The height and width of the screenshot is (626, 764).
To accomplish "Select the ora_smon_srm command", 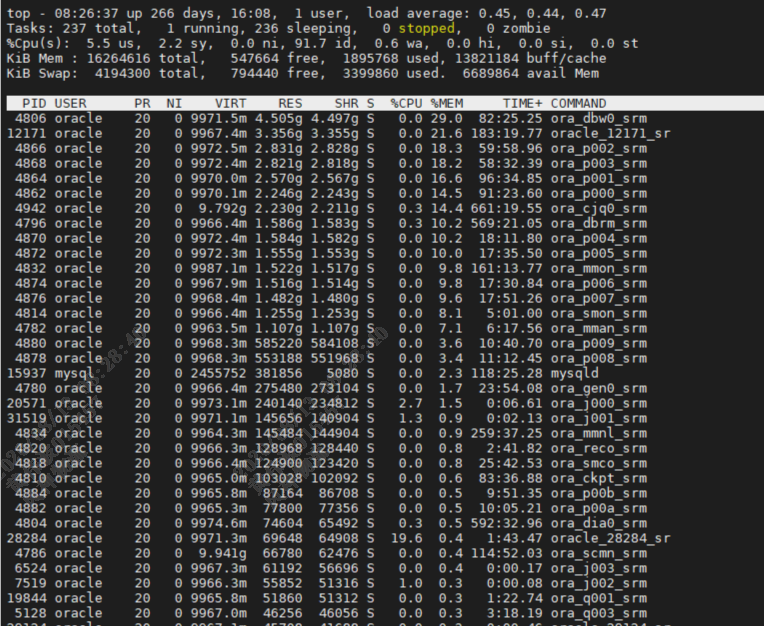I will [599, 313].
